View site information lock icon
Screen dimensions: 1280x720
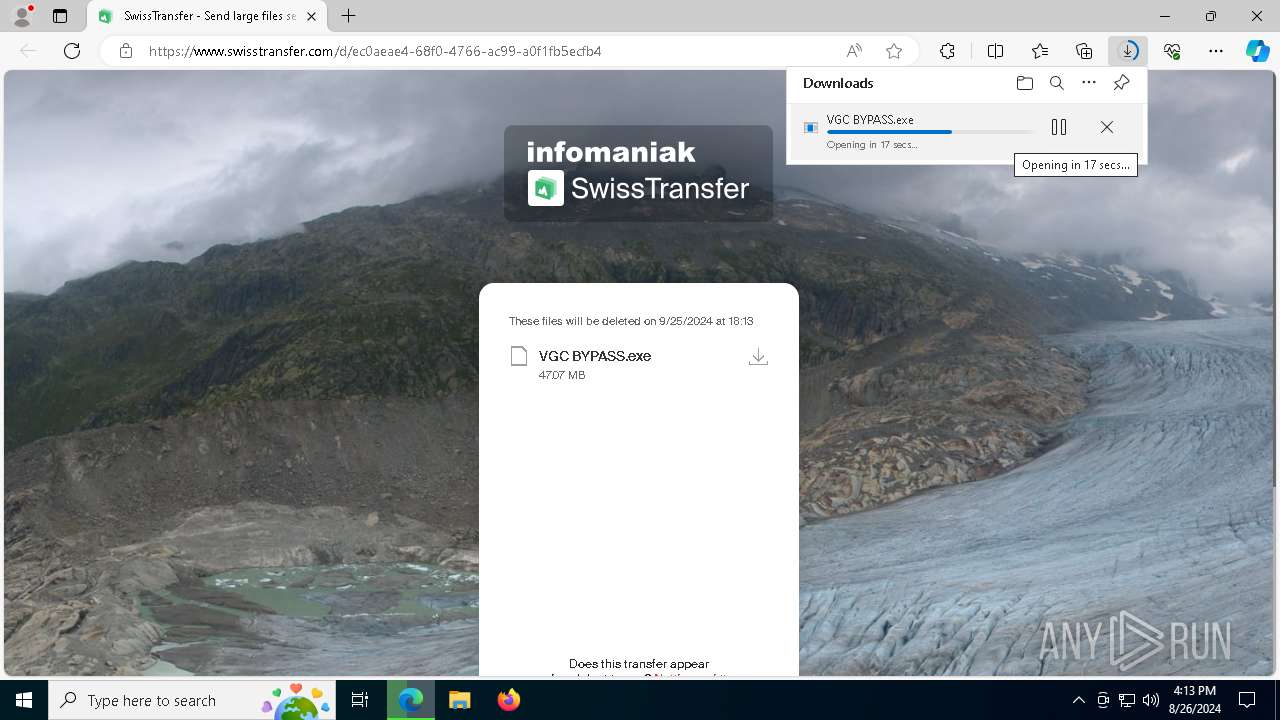[x=126, y=51]
